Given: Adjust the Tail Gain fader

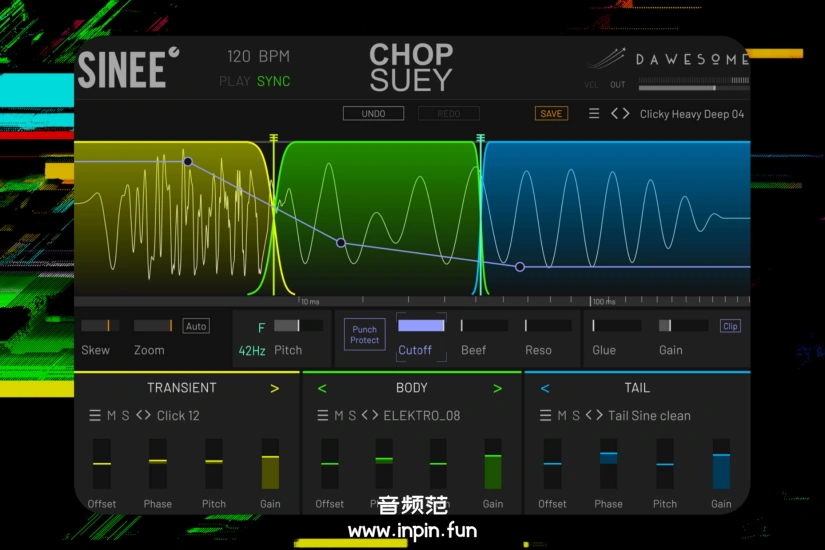Looking at the screenshot, I should coord(721,464).
